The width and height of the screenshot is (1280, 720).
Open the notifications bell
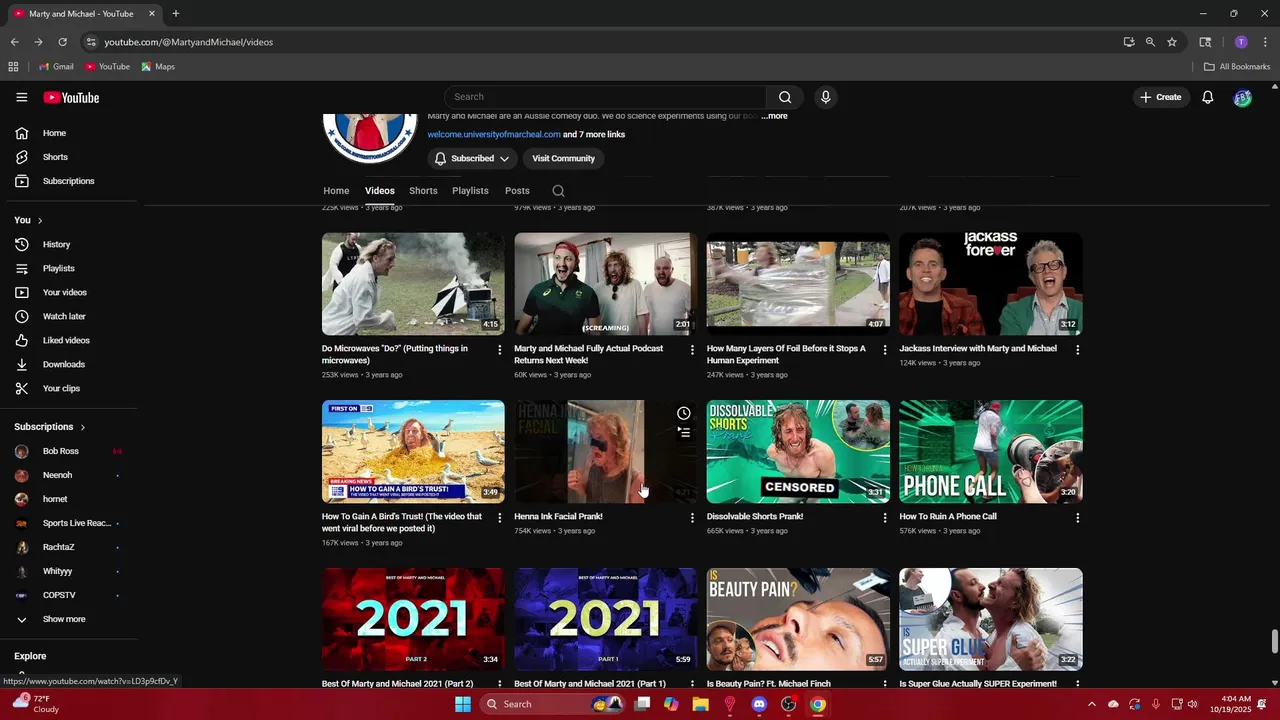point(1208,97)
